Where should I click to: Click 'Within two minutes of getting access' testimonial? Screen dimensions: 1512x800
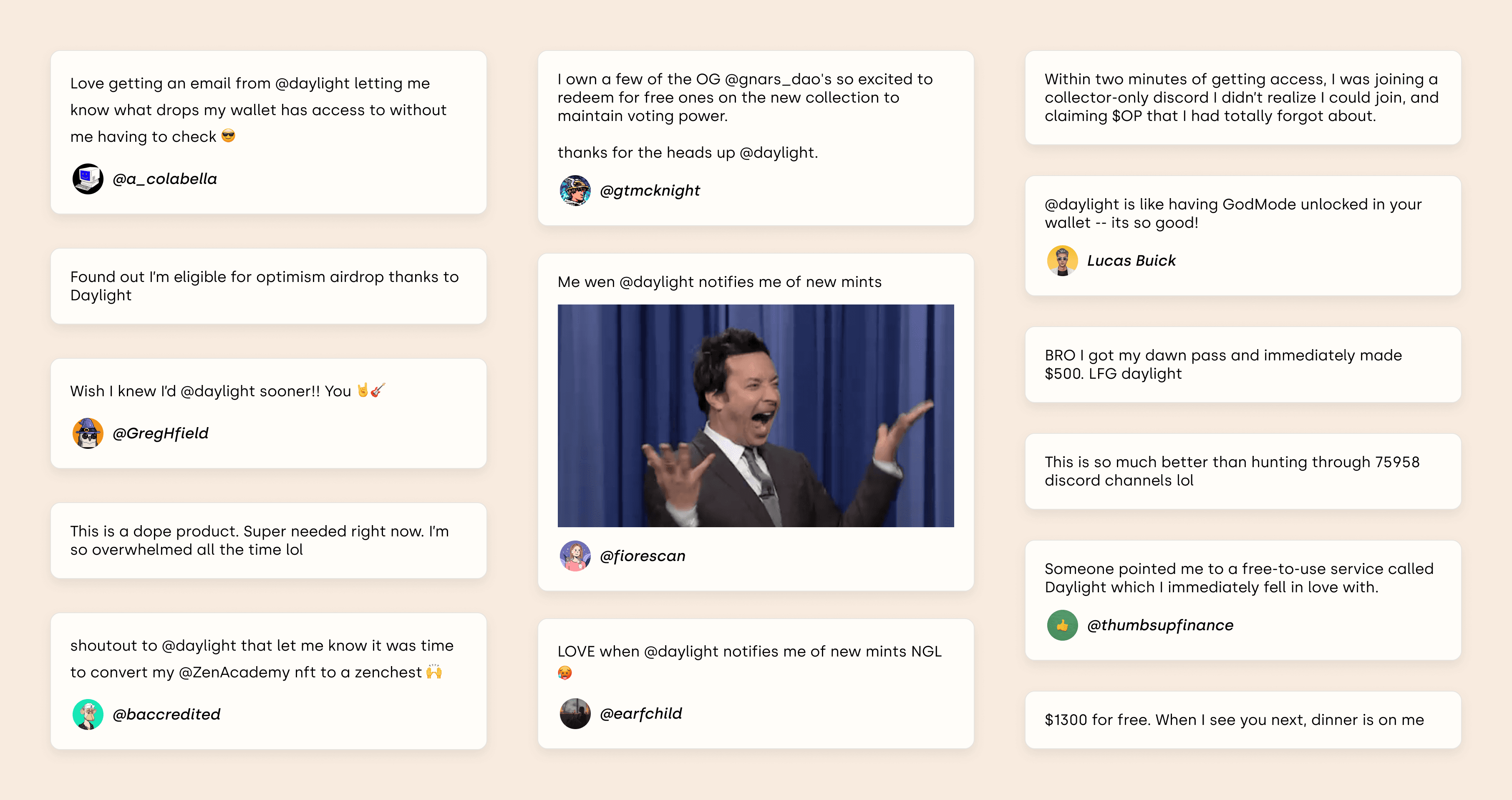point(1242,98)
